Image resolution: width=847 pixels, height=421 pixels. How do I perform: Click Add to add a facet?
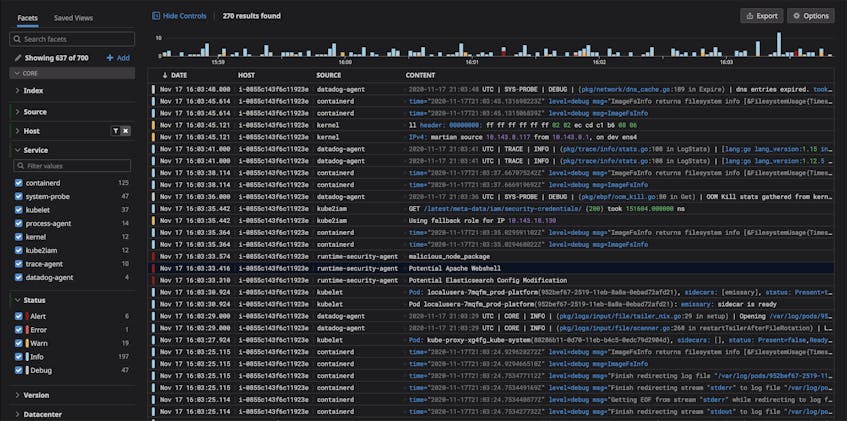pyautogui.click(x=123, y=58)
